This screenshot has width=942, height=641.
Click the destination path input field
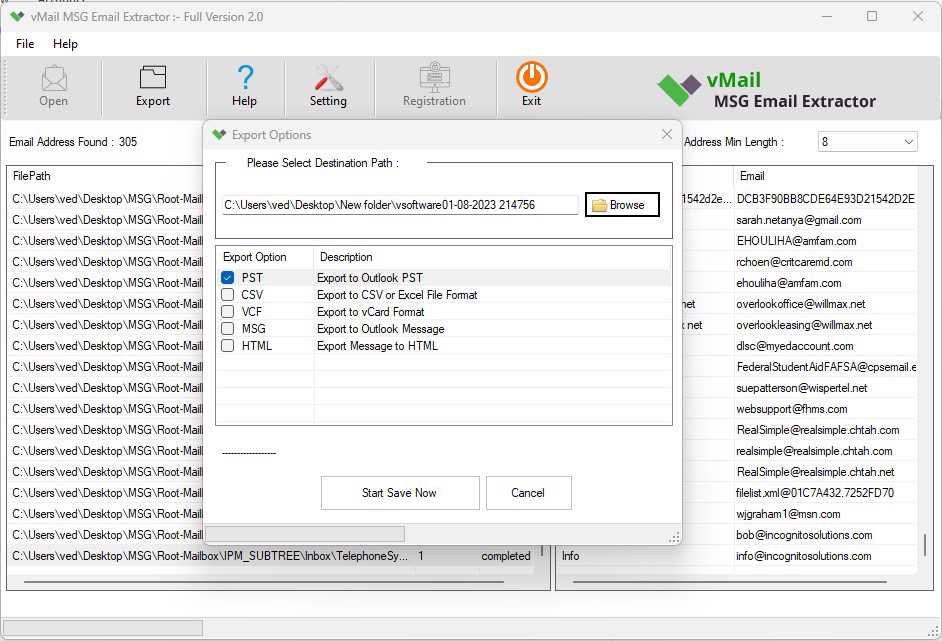click(x=400, y=205)
